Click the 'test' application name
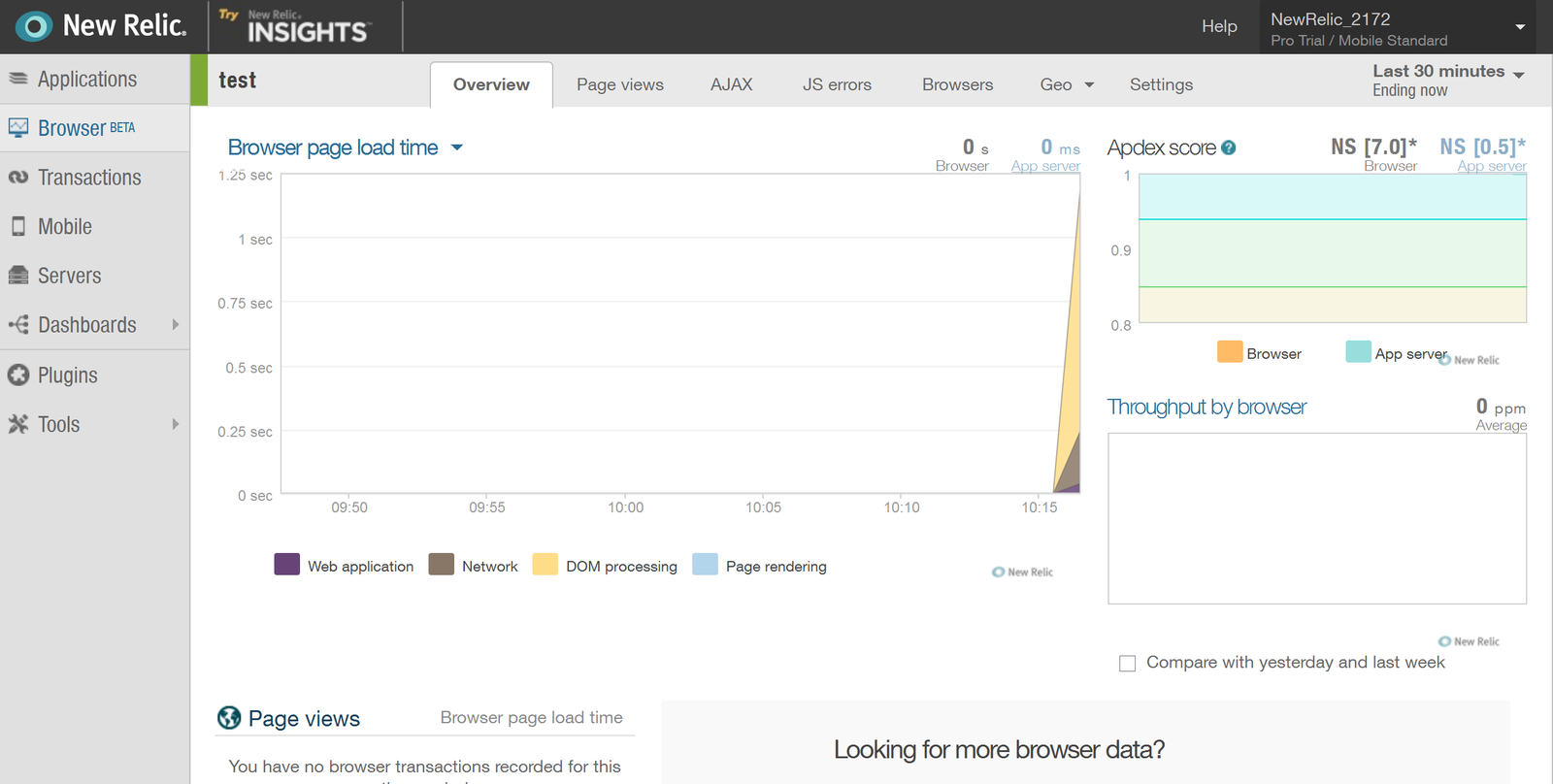This screenshot has height=784, width=1553. (237, 81)
